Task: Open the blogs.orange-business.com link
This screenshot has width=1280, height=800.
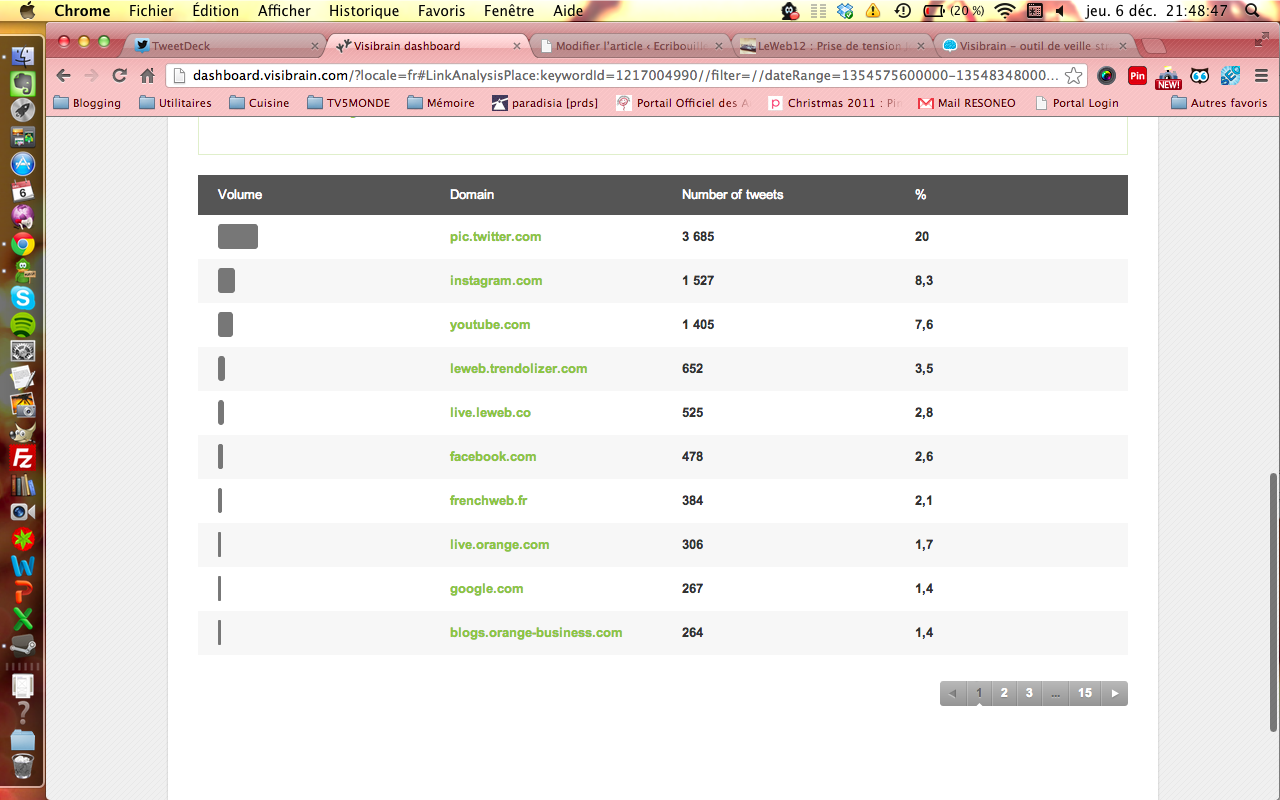Action: (x=536, y=633)
